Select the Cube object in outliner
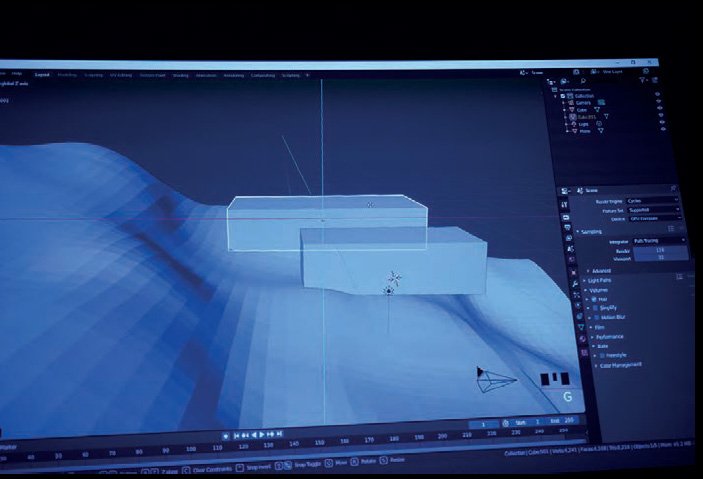Viewport: 703px width, 479px height. [x=581, y=110]
